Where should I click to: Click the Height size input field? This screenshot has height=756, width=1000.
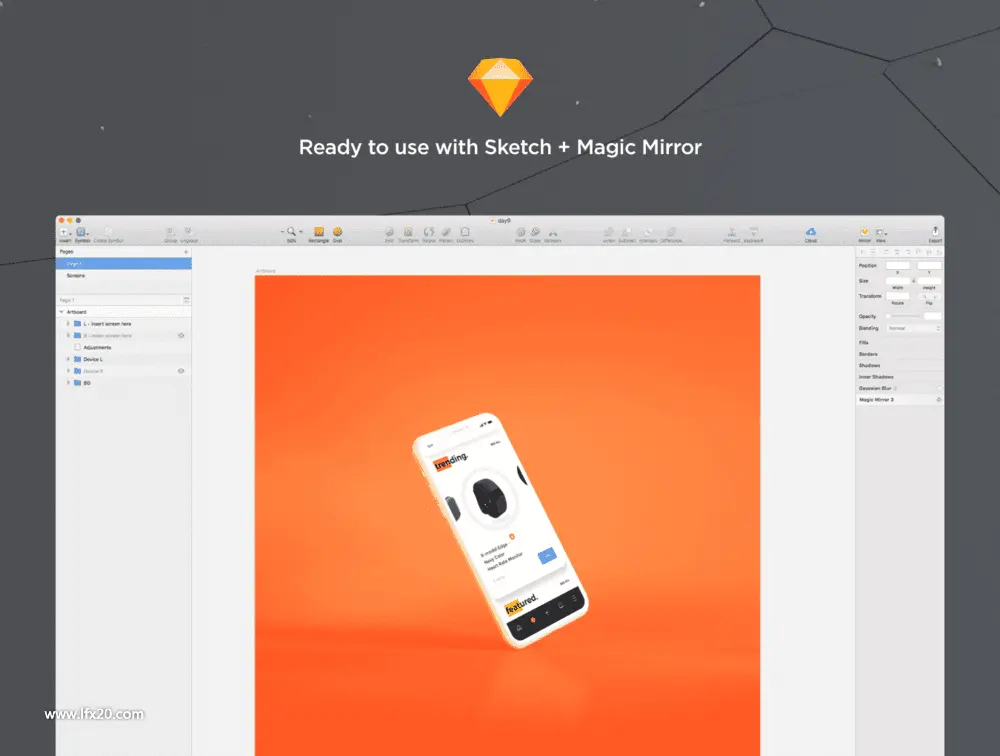pos(929,281)
